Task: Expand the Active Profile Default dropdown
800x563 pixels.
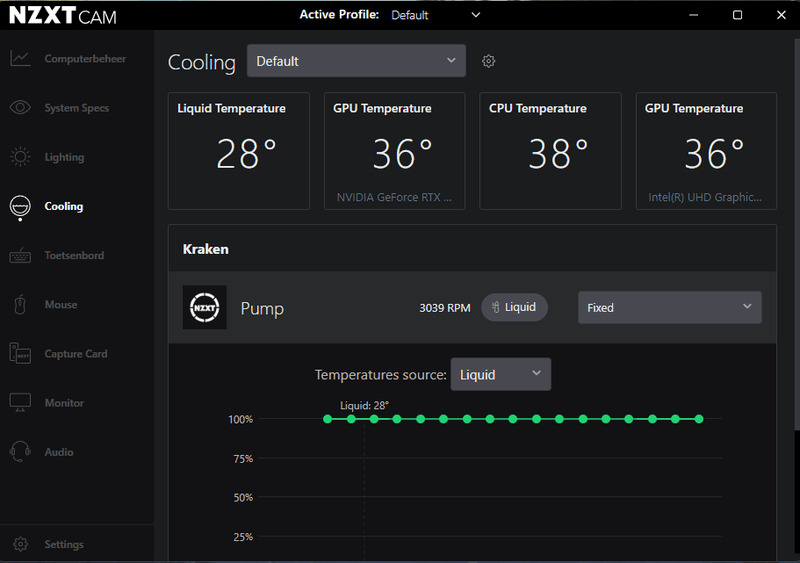Action: pyautogui.click(x=435, y=15)
